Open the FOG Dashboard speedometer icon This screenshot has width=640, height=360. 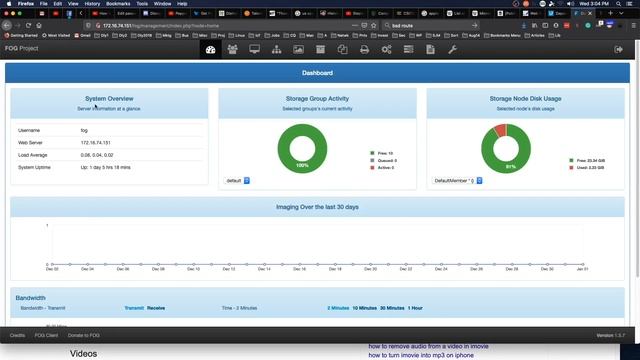coord(211,49)
